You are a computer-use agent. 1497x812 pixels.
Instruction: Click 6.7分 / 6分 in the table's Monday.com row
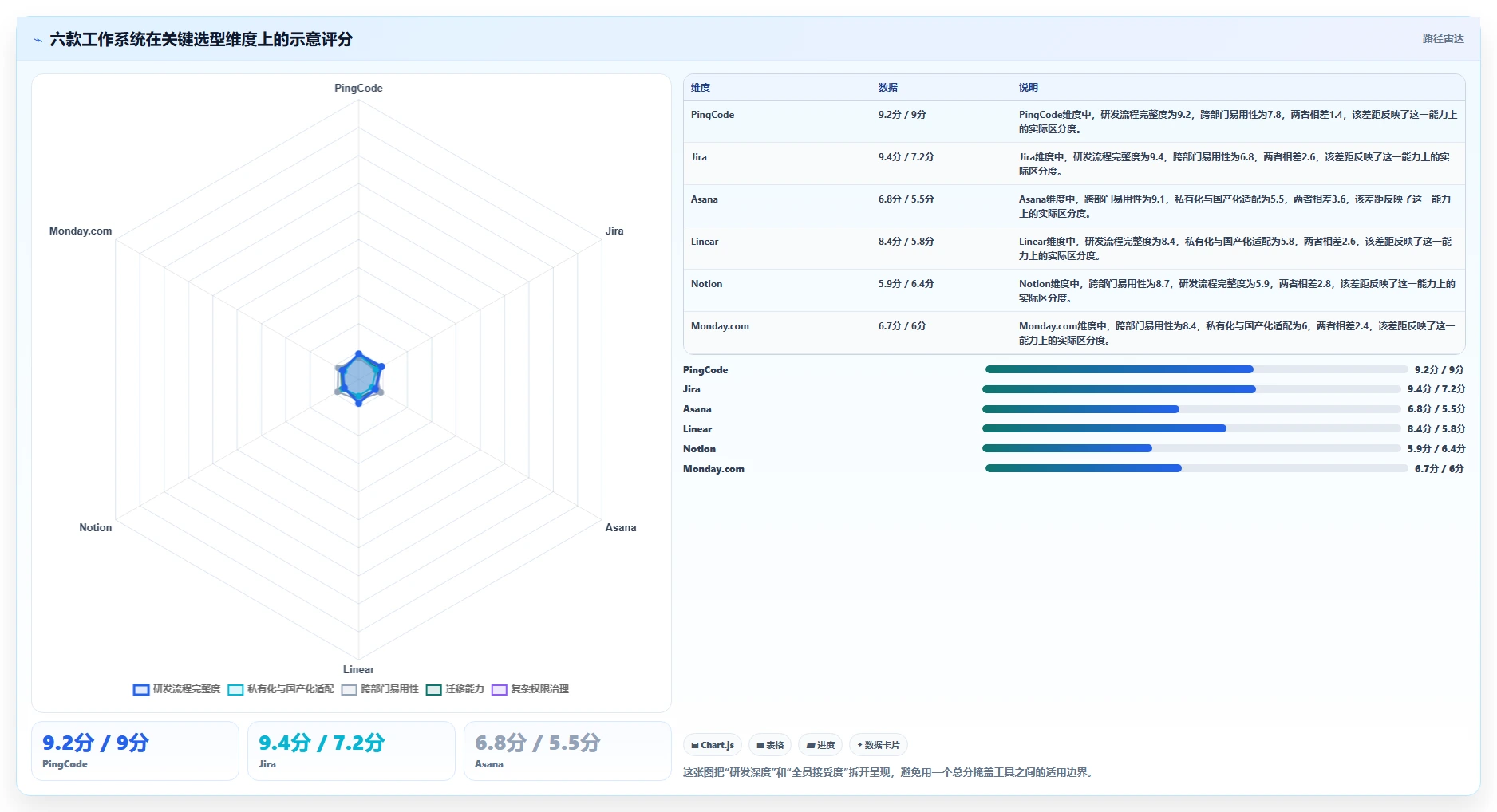click(x=903, y=326)
